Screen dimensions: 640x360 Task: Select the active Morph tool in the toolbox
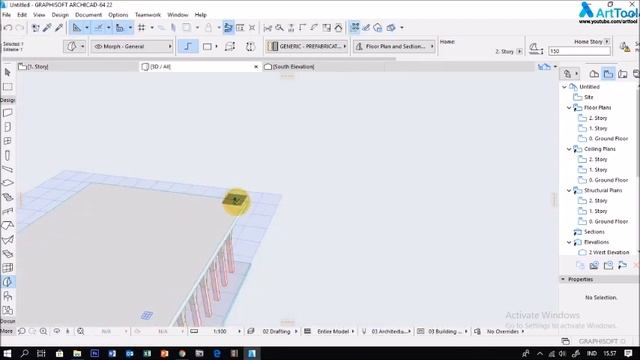tap(7, 282)
